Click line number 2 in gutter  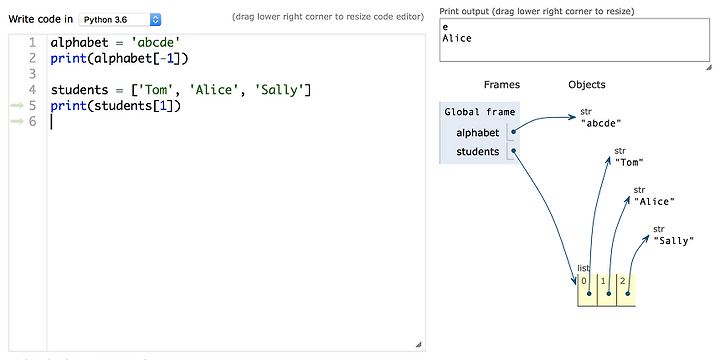pos(32,59)
